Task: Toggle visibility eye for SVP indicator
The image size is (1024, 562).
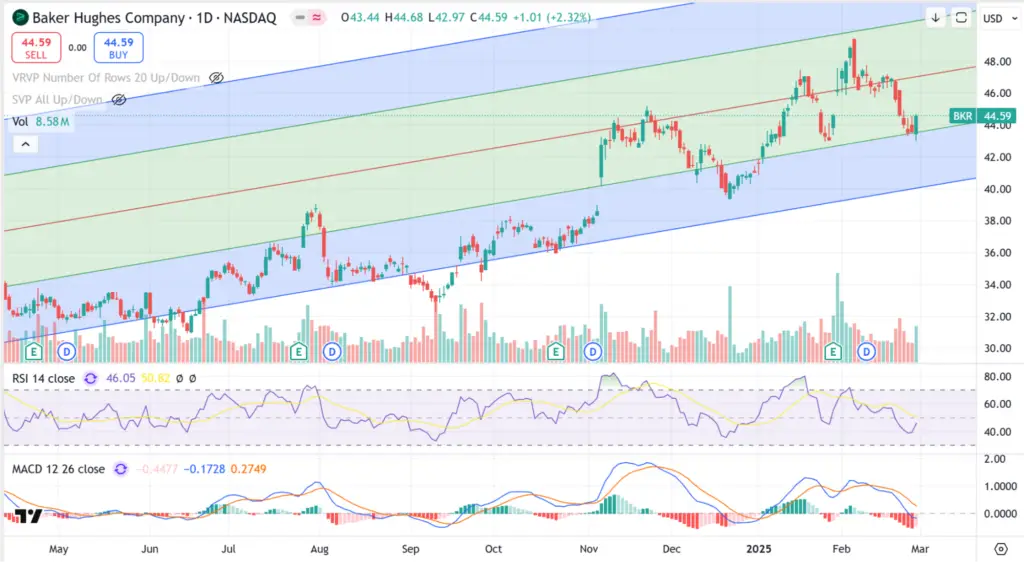Action: (118, 100)
